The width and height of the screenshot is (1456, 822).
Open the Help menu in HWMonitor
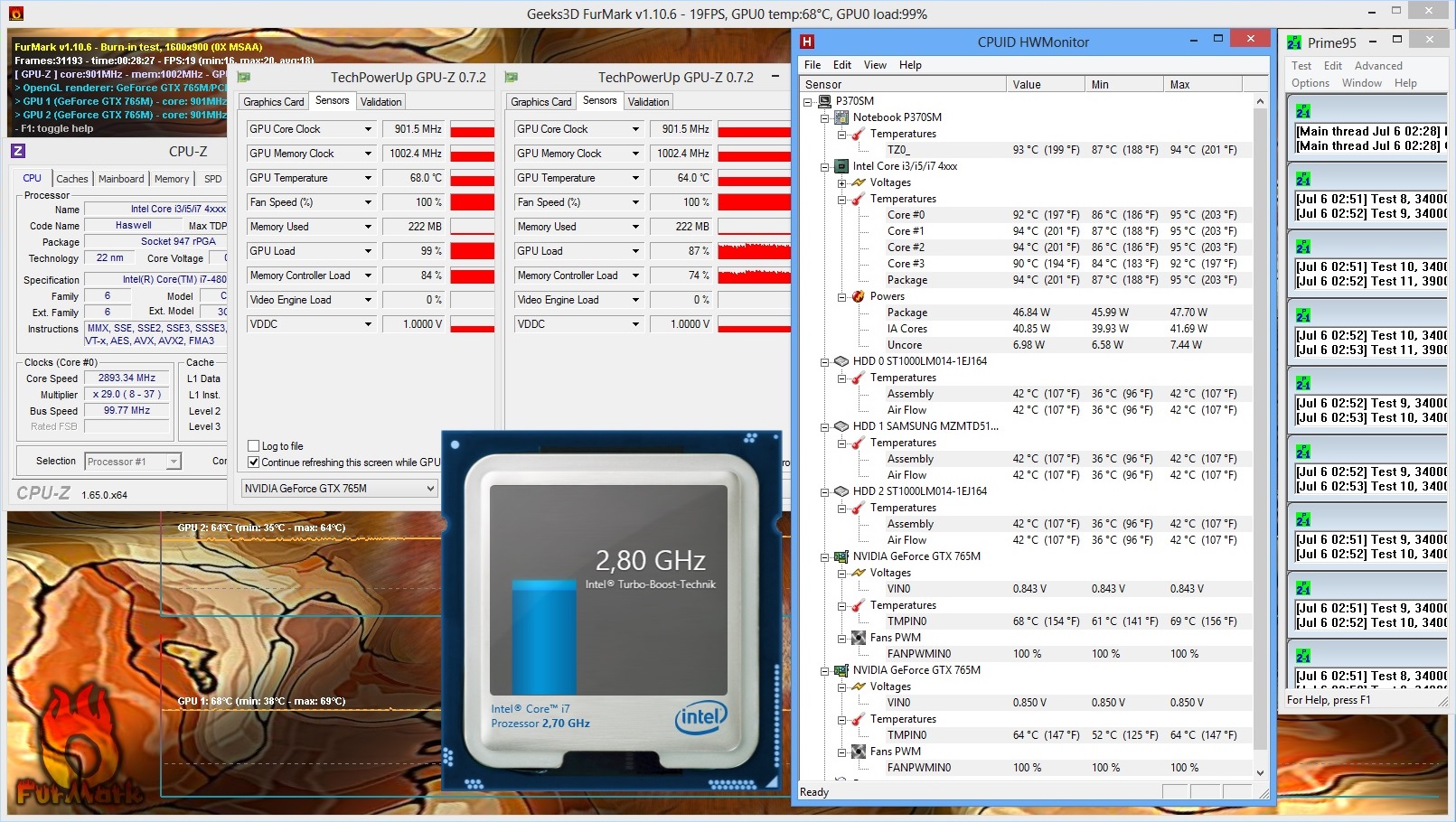click(x=910, y=65)
